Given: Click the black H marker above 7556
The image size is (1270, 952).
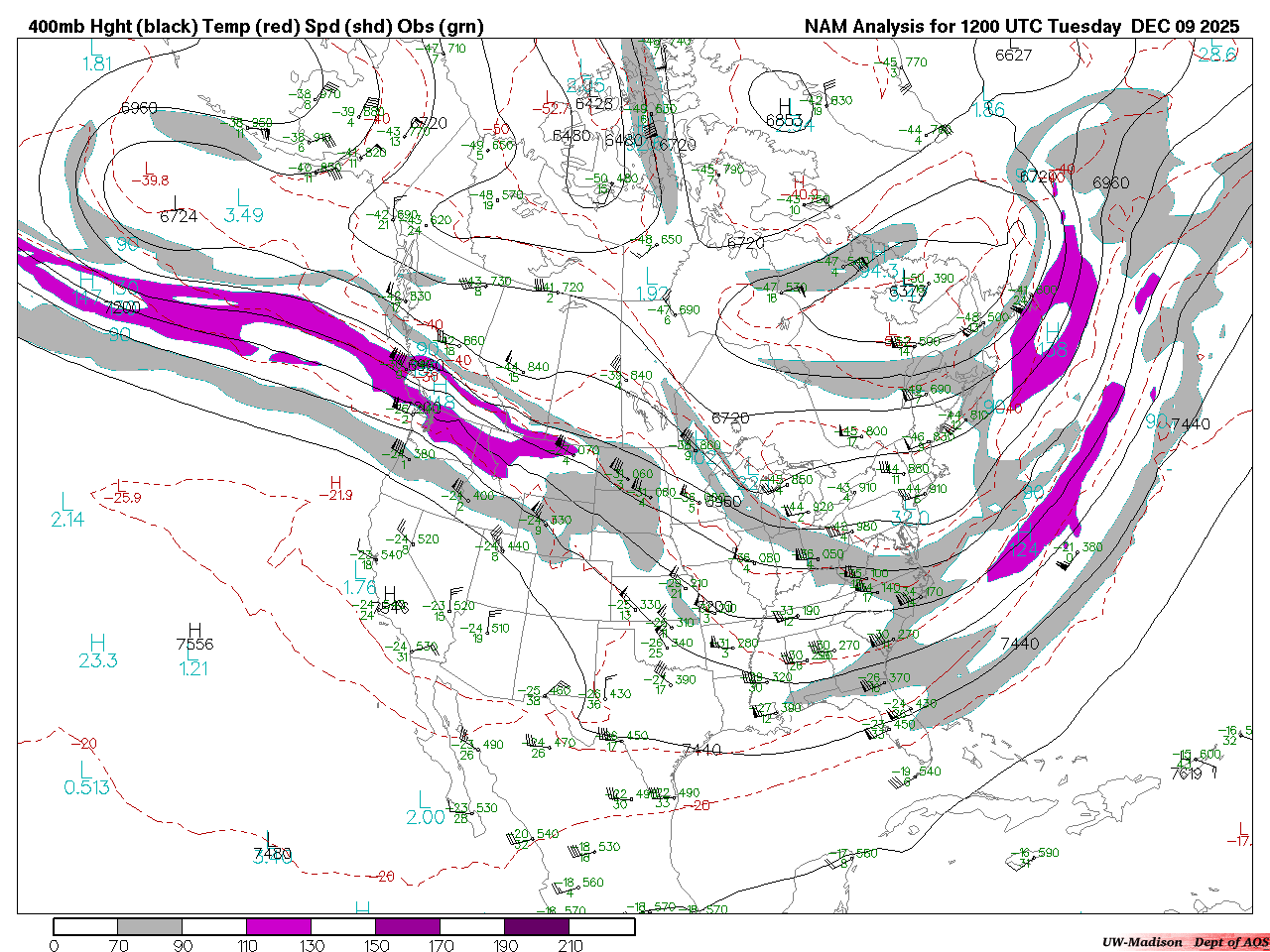Looking at the screenshot, I should 194,630.
